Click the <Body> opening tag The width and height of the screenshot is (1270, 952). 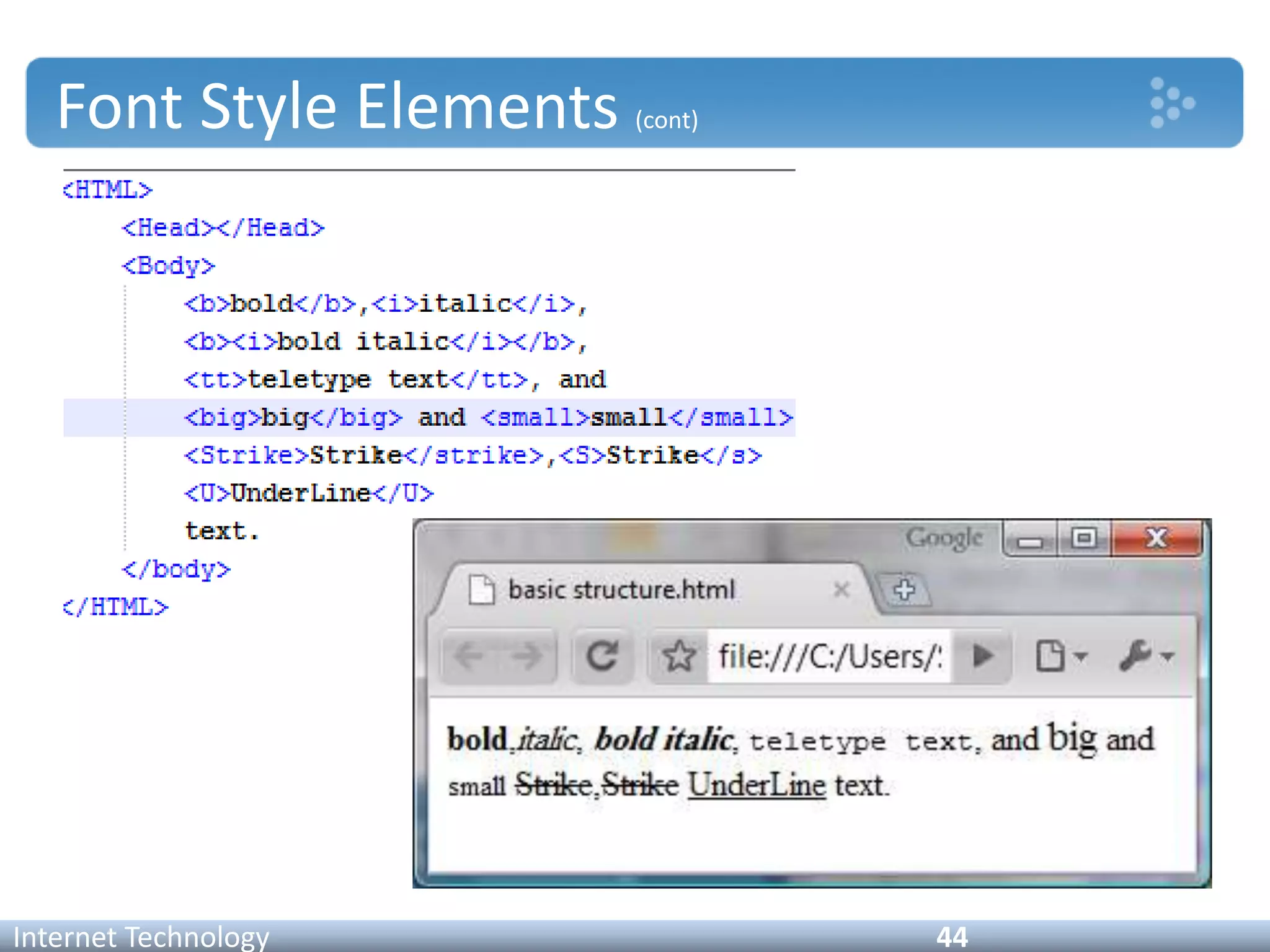(x=169, y=266)
